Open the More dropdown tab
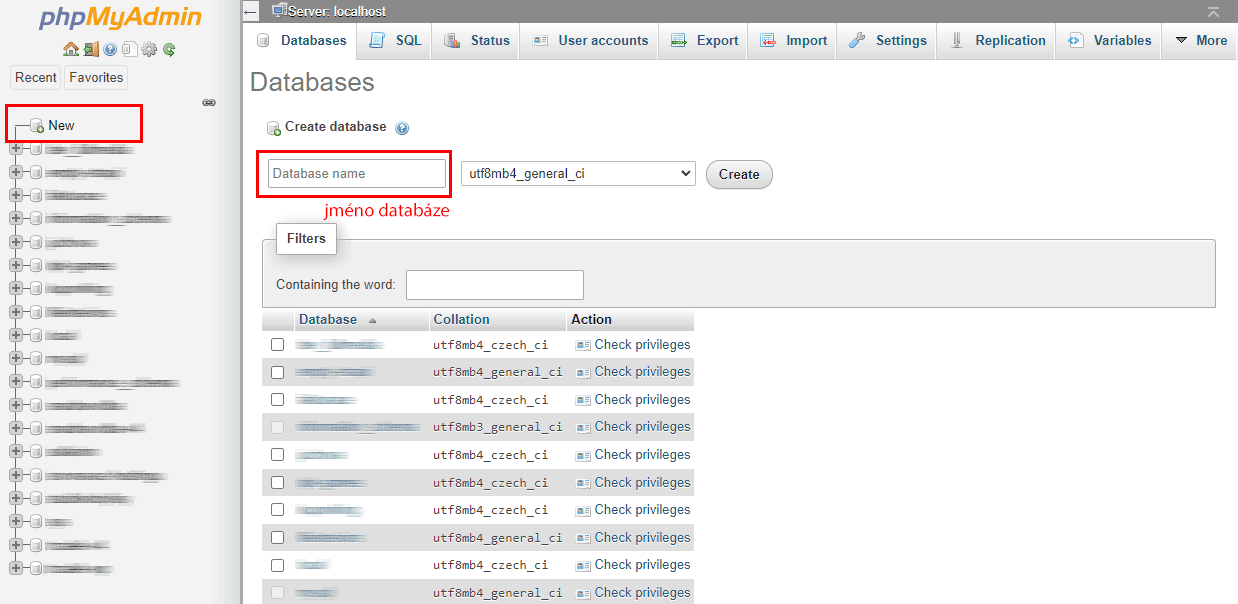1238x604 pixels. pyautogui.click(x=1201, y=41)
